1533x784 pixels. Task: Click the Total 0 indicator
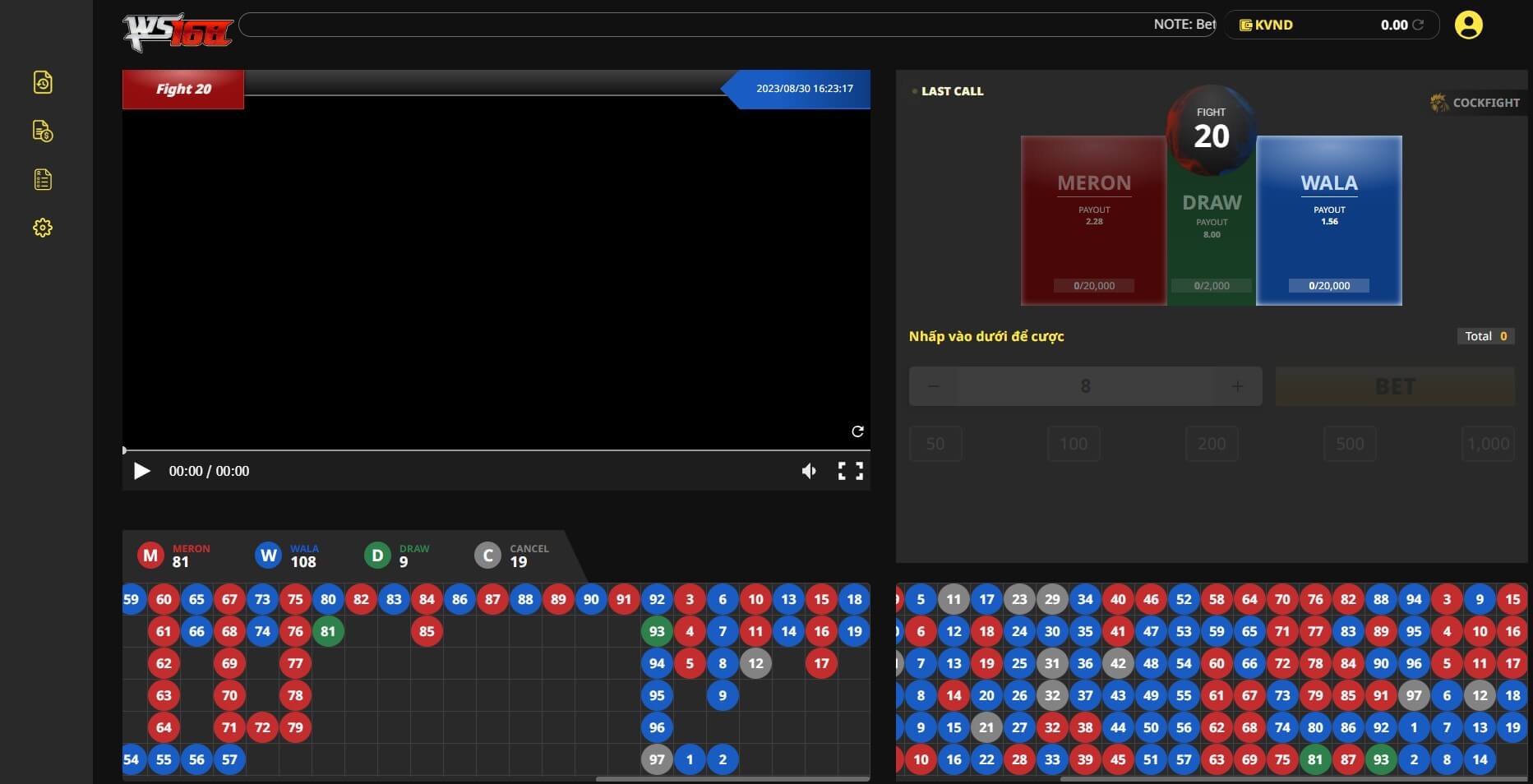(1485, 336)
